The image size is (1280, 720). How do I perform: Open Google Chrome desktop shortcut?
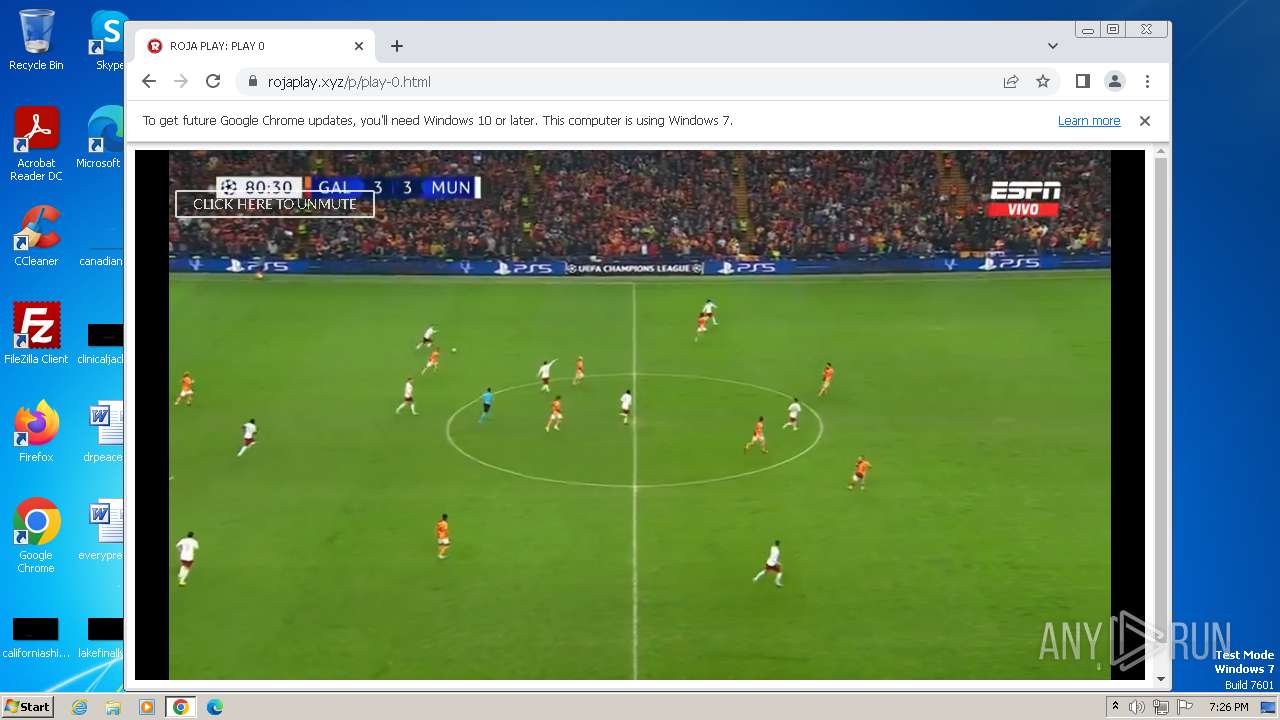[36, 536]
